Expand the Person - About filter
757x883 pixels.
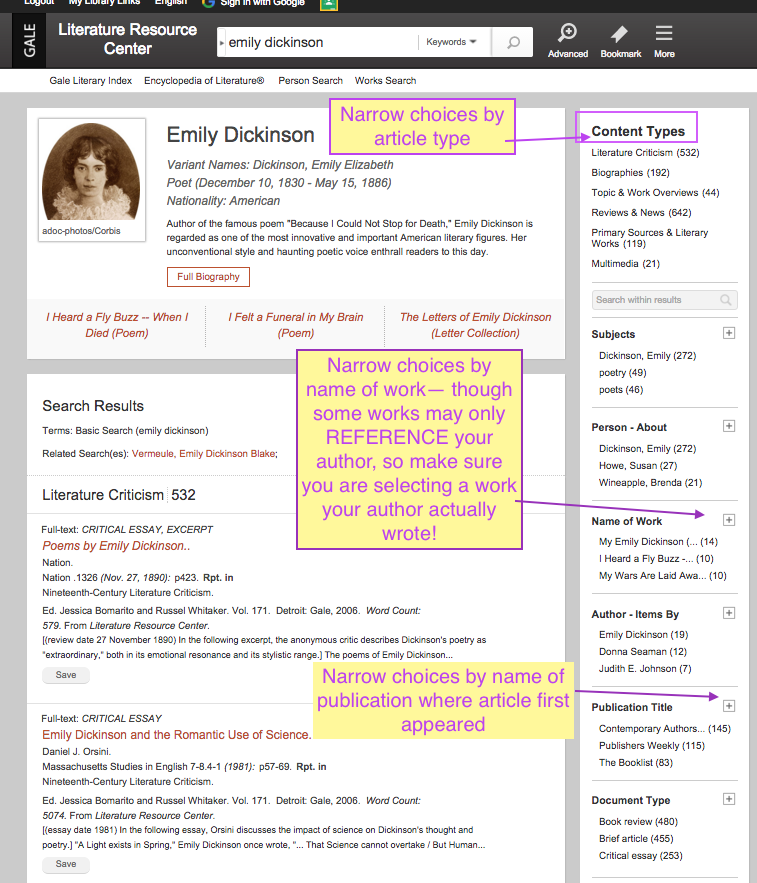[729, 426]
